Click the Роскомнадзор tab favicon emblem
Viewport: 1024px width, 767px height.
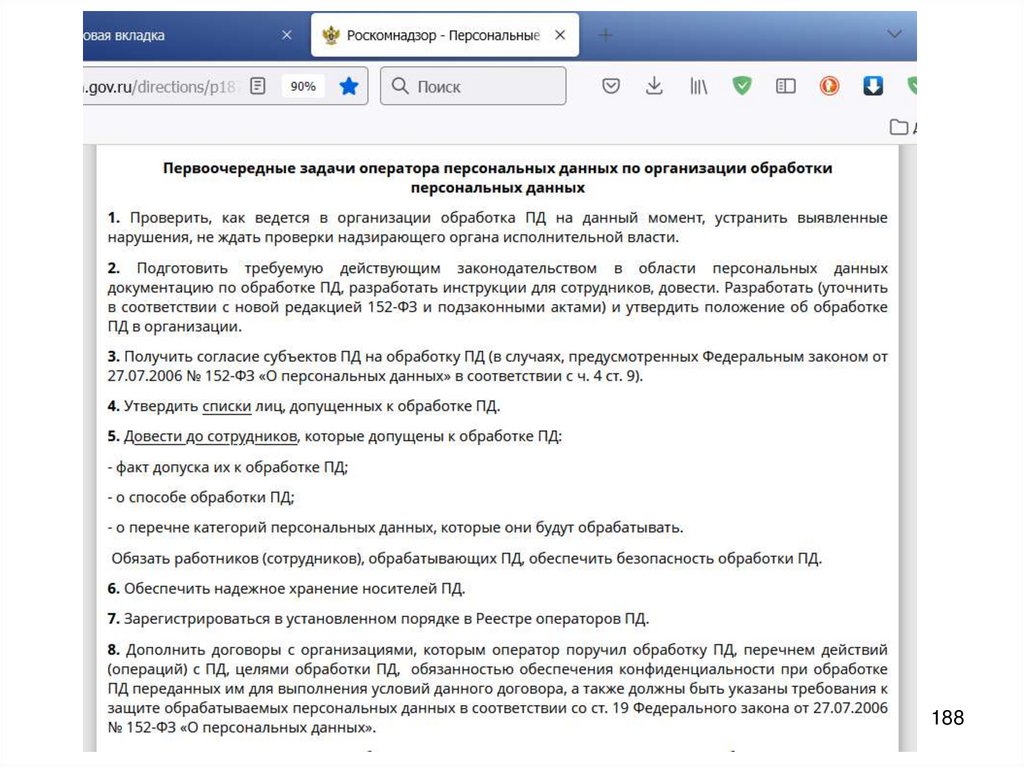point(331,35)
